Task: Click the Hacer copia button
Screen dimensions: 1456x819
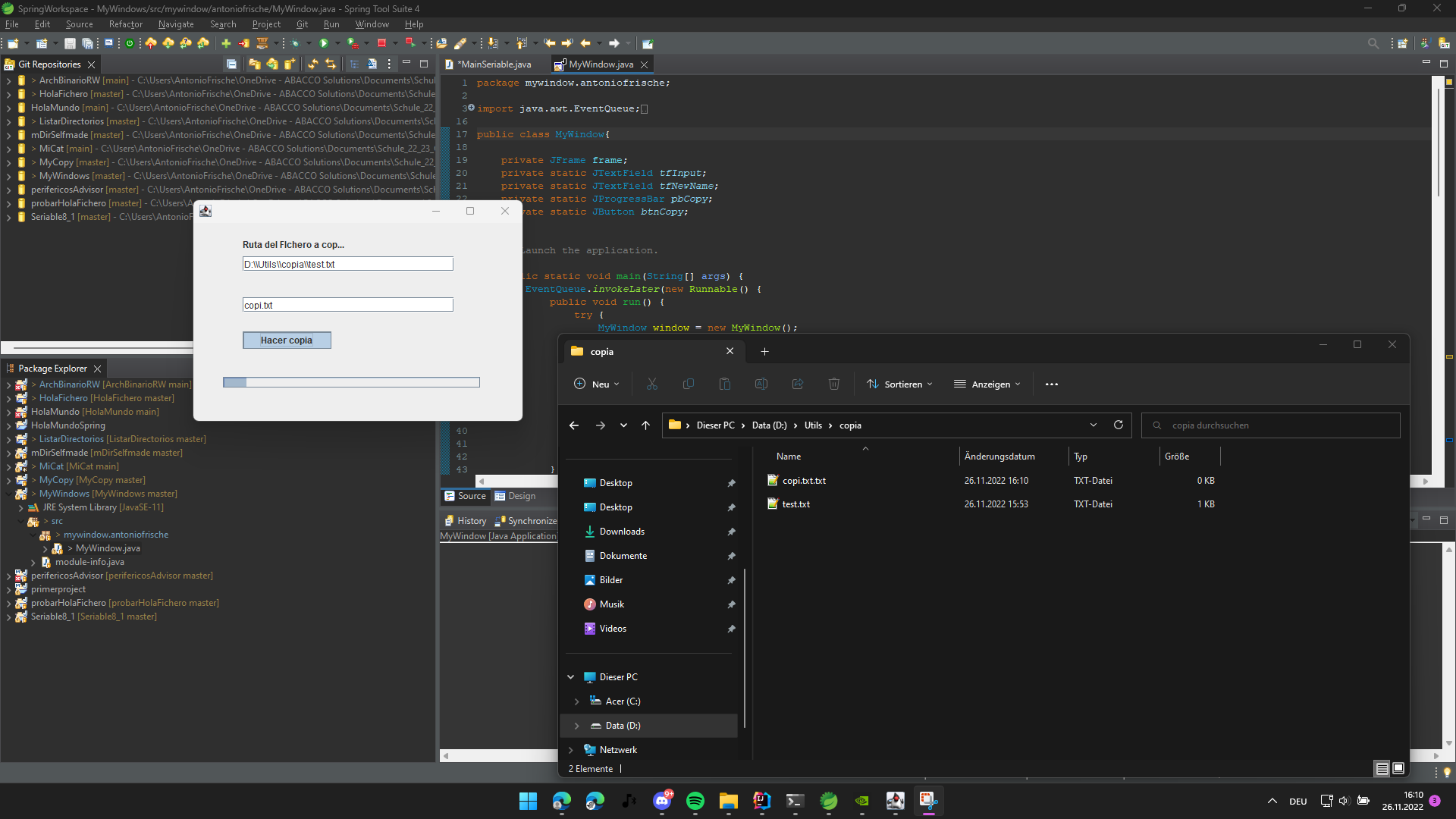Action: pos(287,340)
